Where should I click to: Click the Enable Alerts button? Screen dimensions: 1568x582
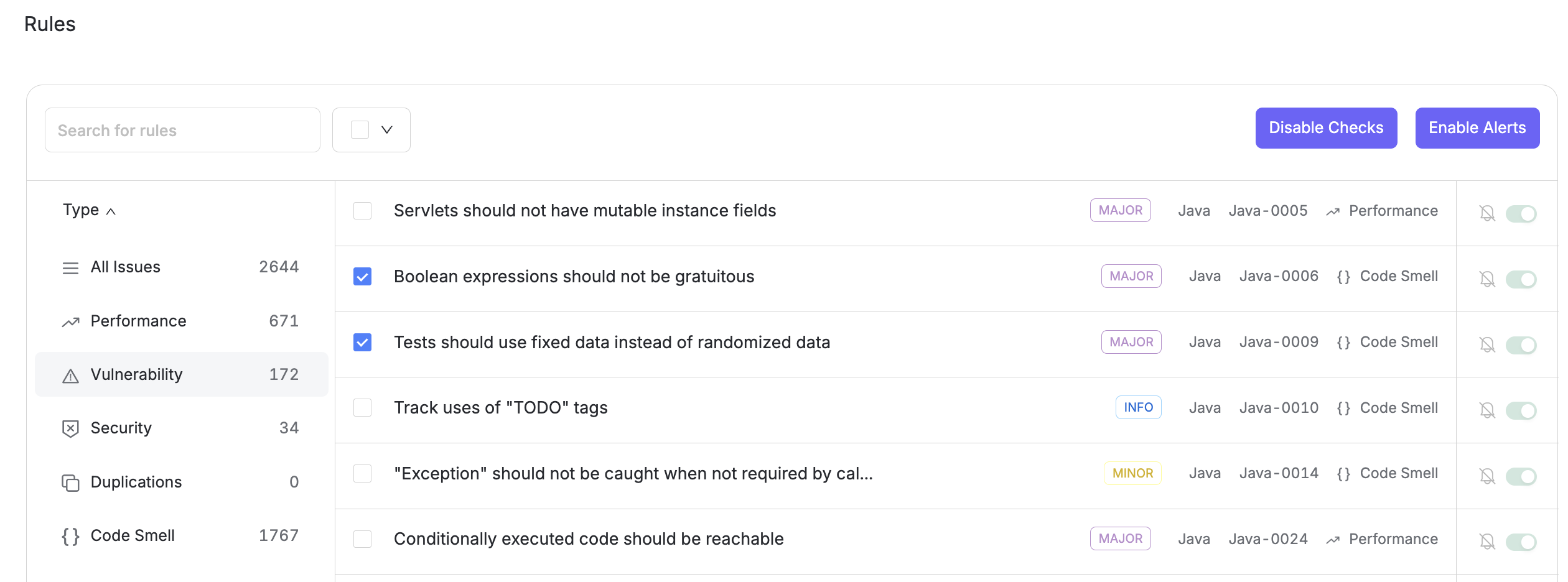tap(1477, 128)
